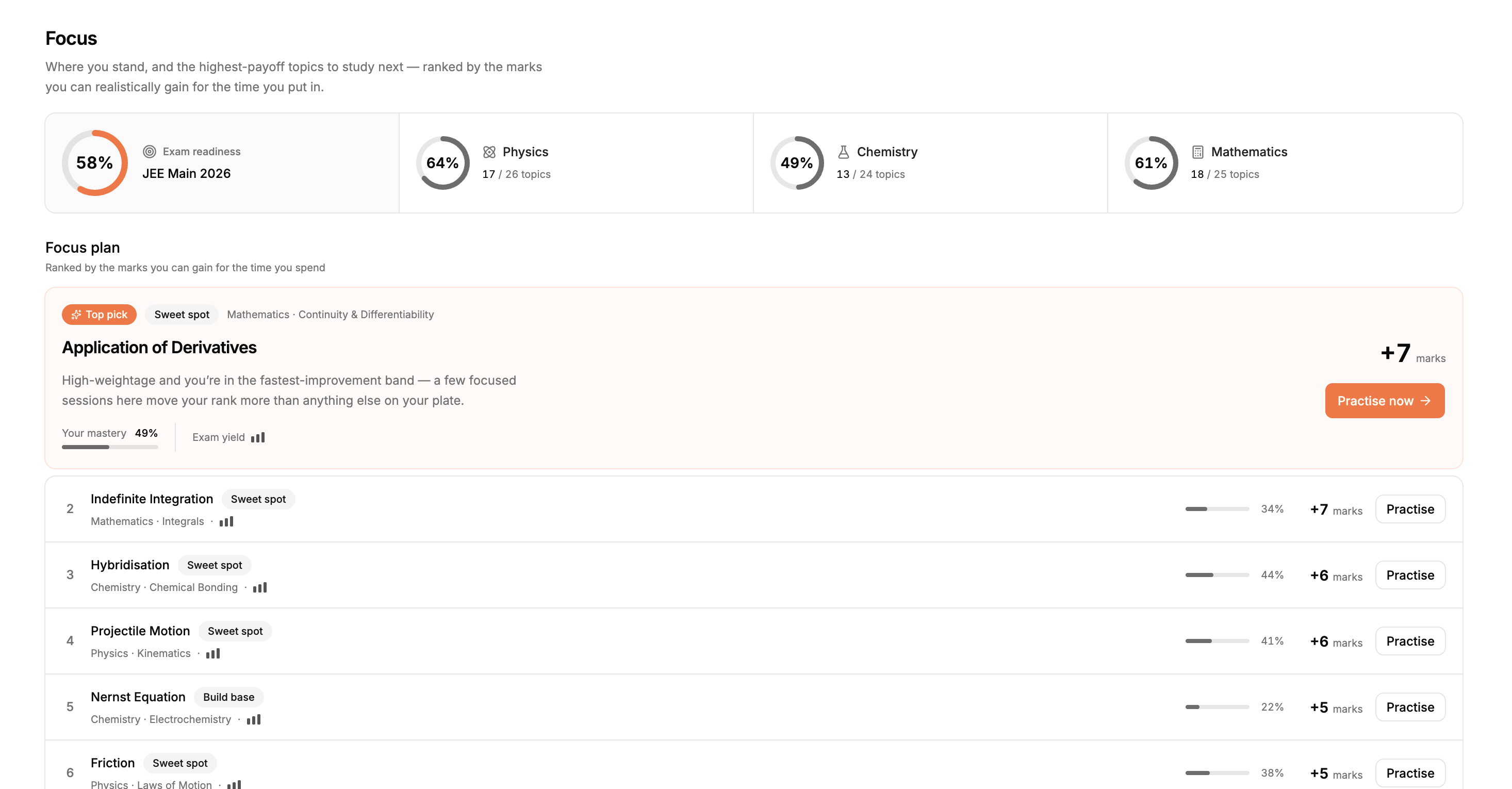Viewport: 1512px width, 789px height.
Task: Click Practise for Indefinite Integration
Action: click(1410, 509)
